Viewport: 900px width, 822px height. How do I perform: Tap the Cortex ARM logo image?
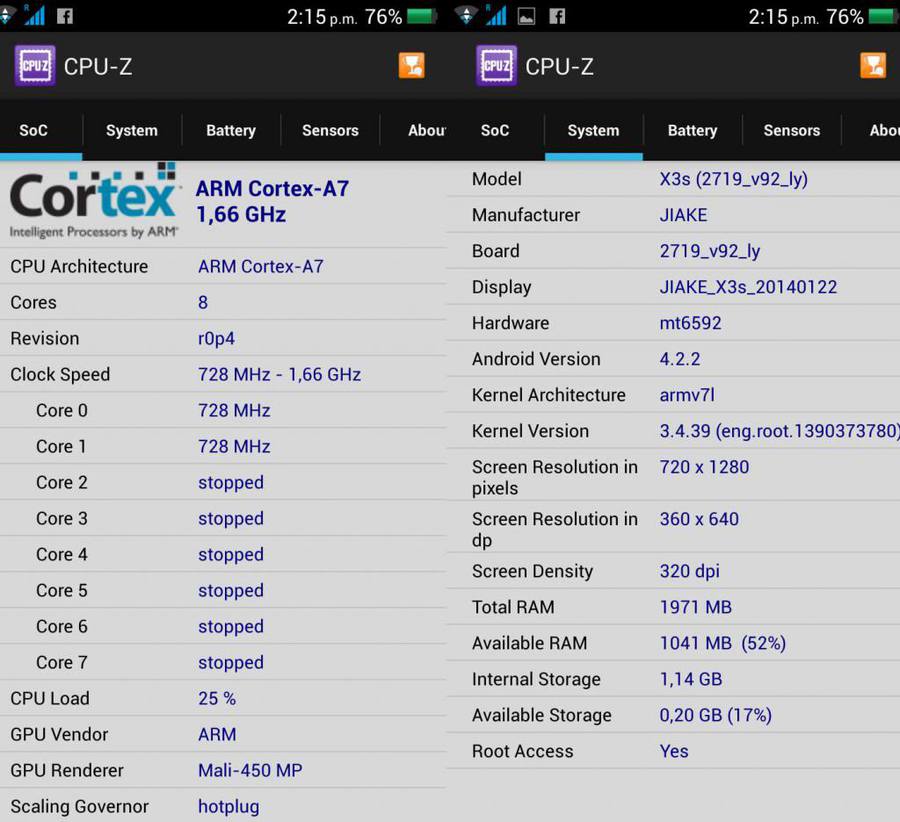(94, 201)
